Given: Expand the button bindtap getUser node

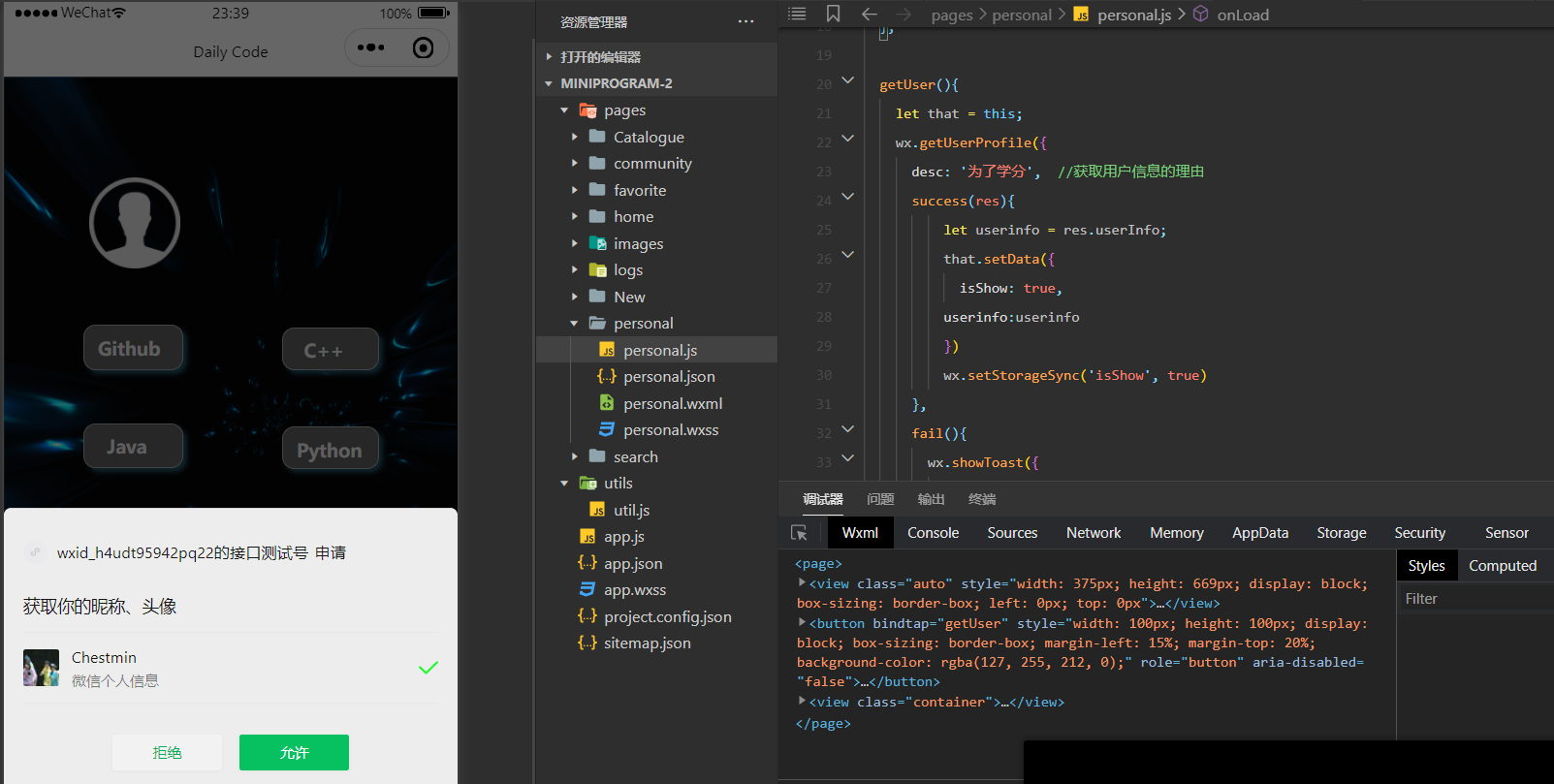Looking at the screenshot, I should pos(802,622).
